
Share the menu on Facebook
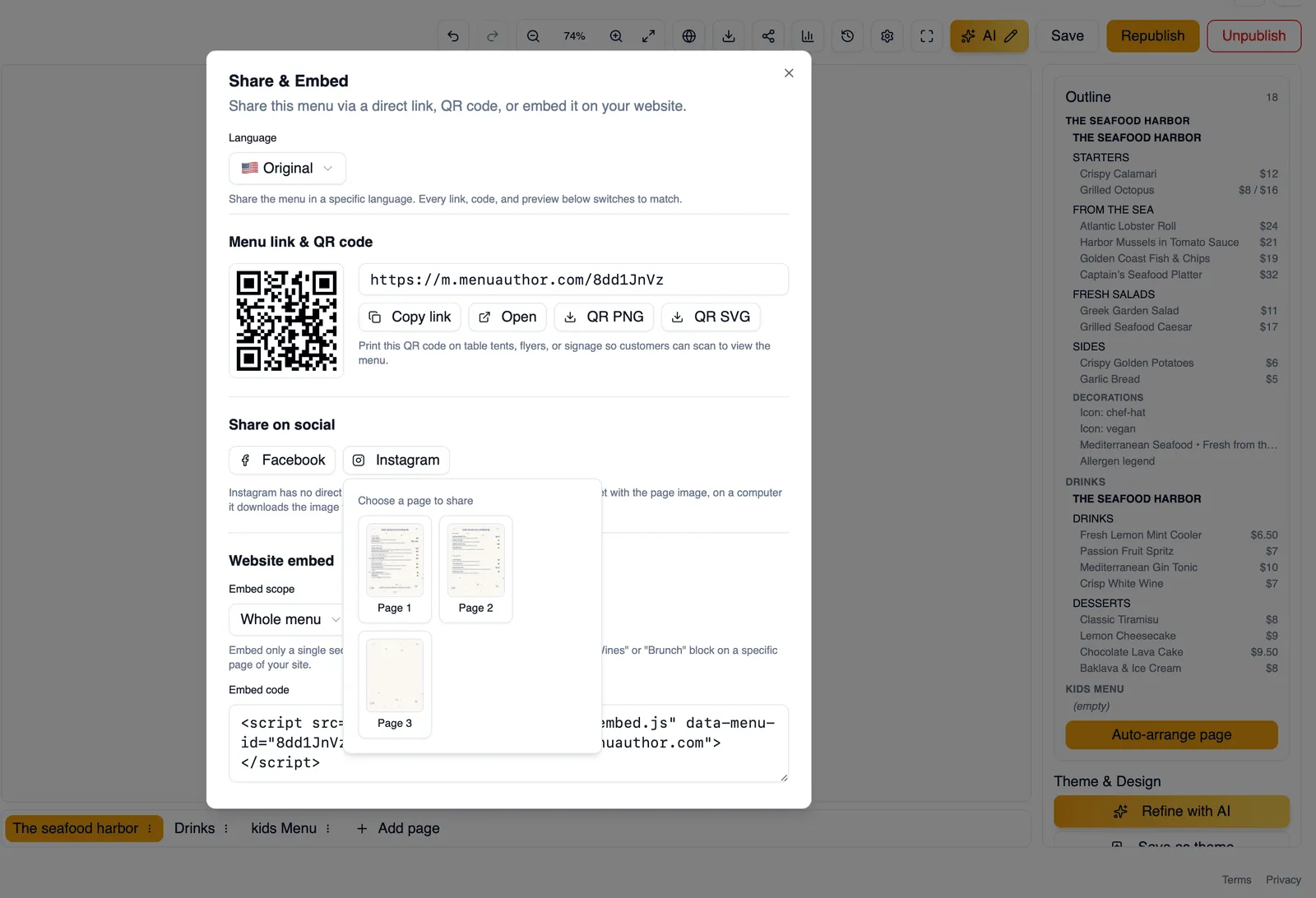282,461
